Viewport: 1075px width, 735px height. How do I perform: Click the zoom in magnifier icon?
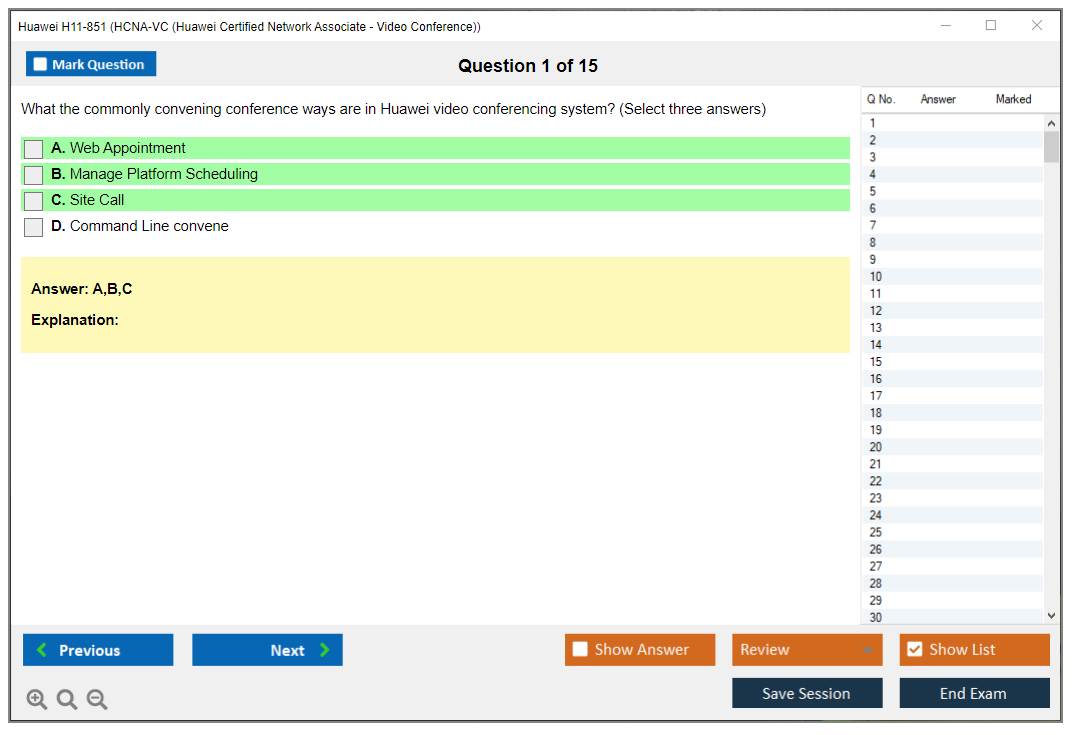36,700
